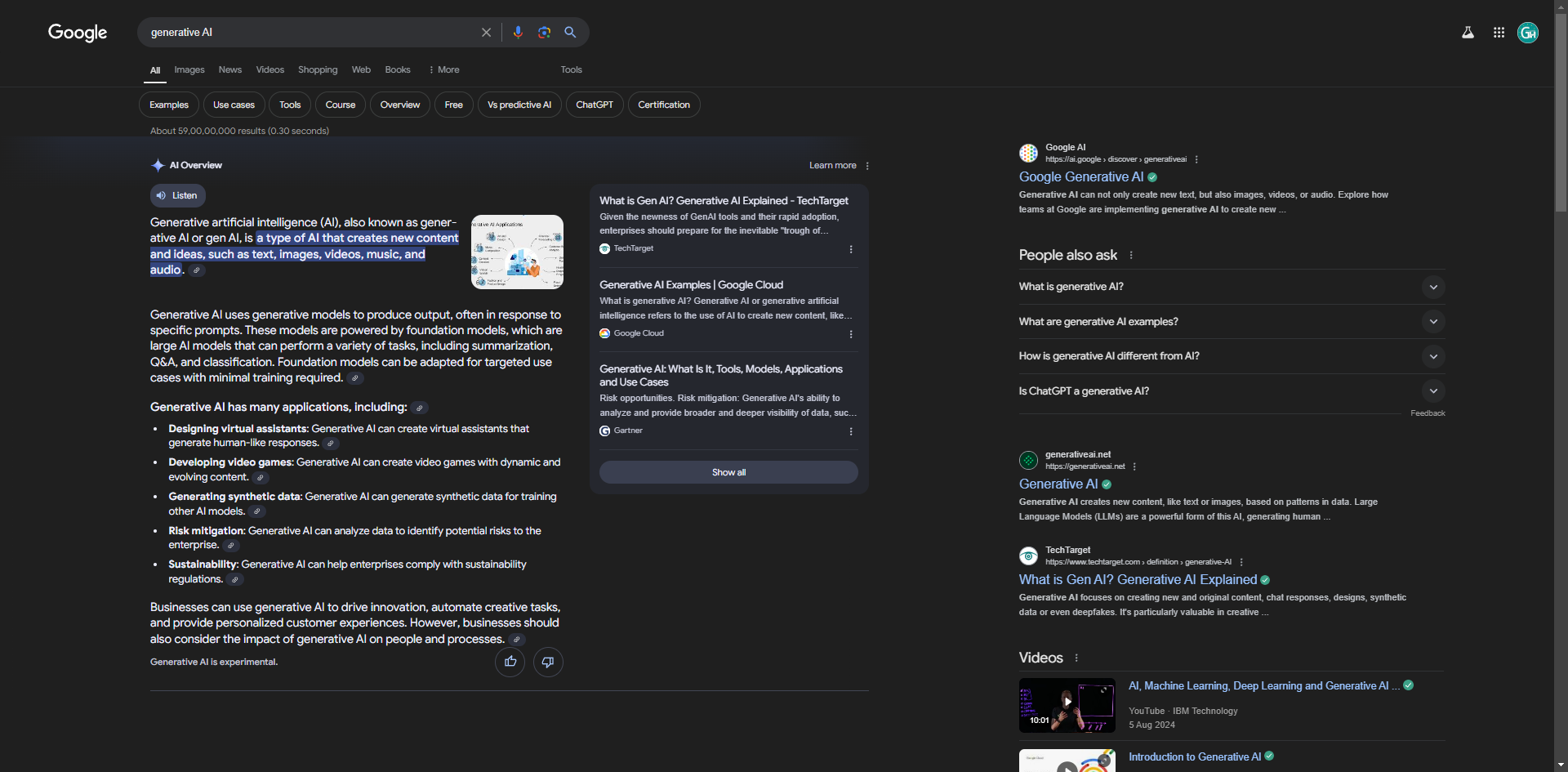Open 'Generative AI Examples | Google Cloud' source card

tap(691, 285)
